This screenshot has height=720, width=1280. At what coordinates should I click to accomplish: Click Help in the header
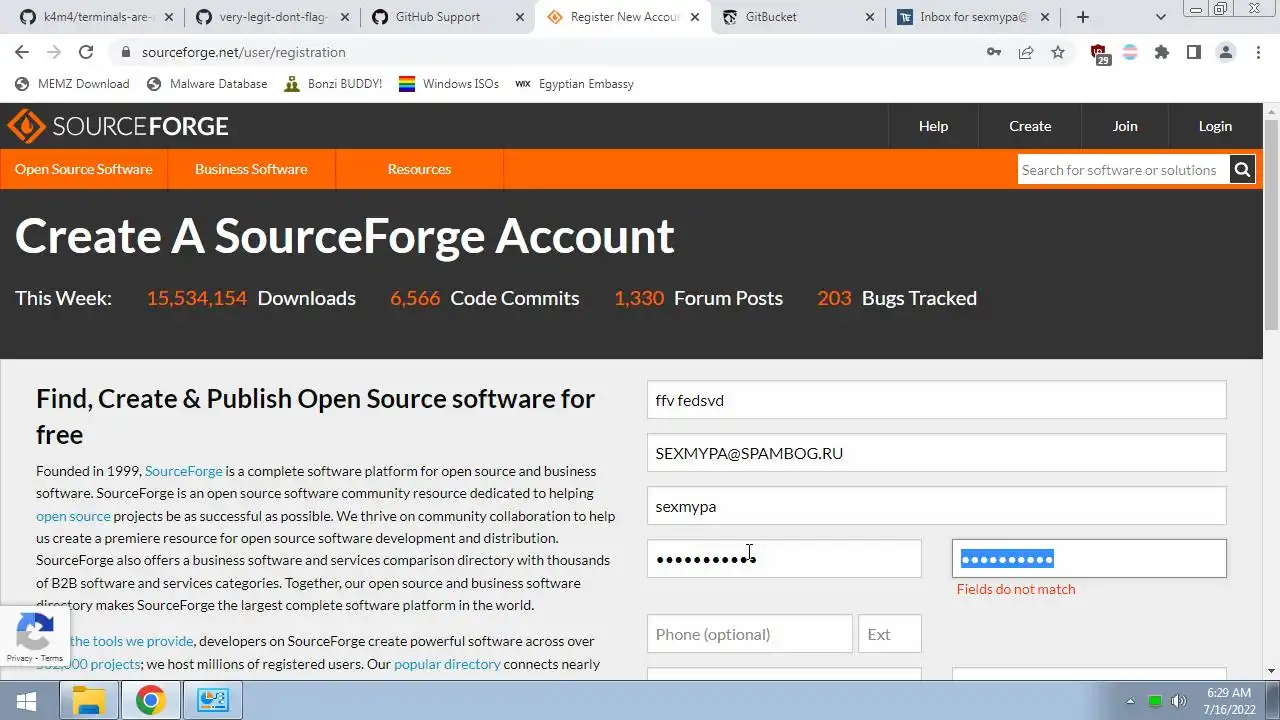coord(933,126)
